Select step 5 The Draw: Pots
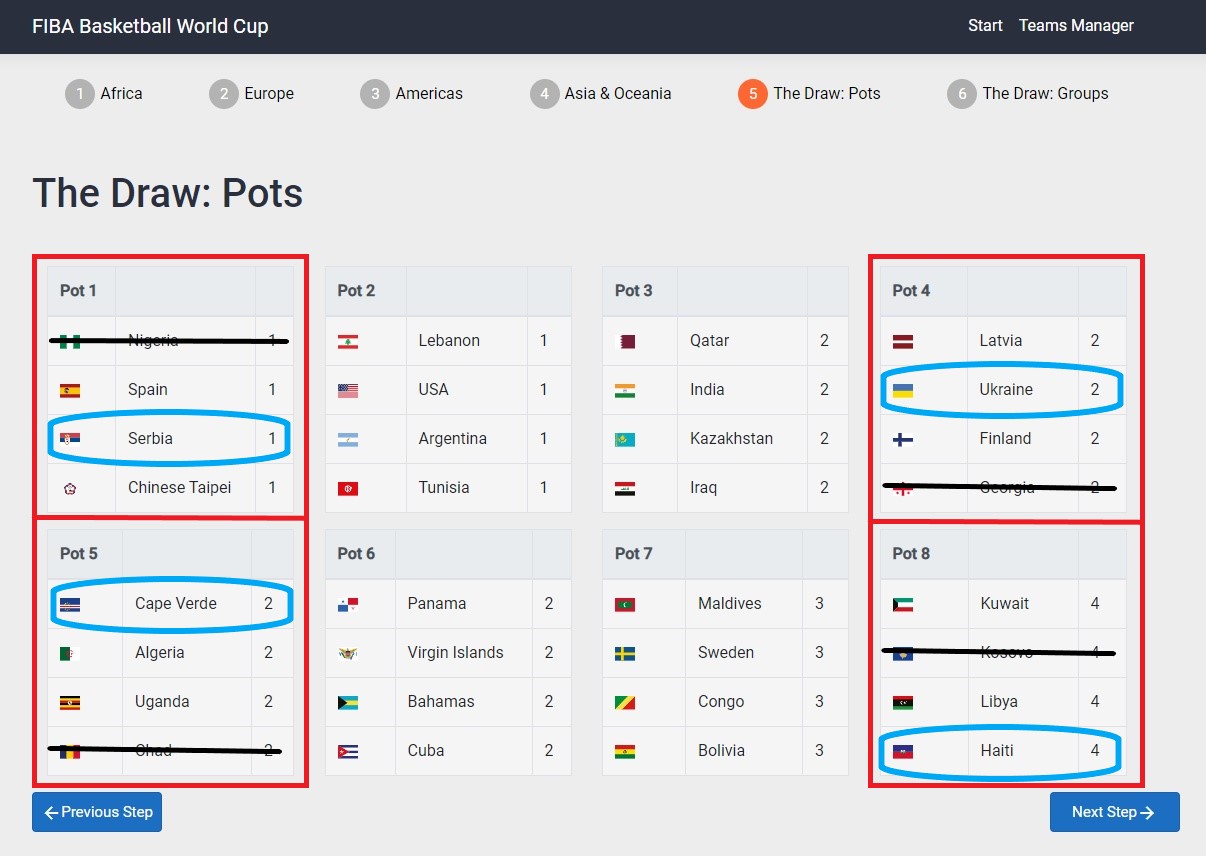 (810, 94)
